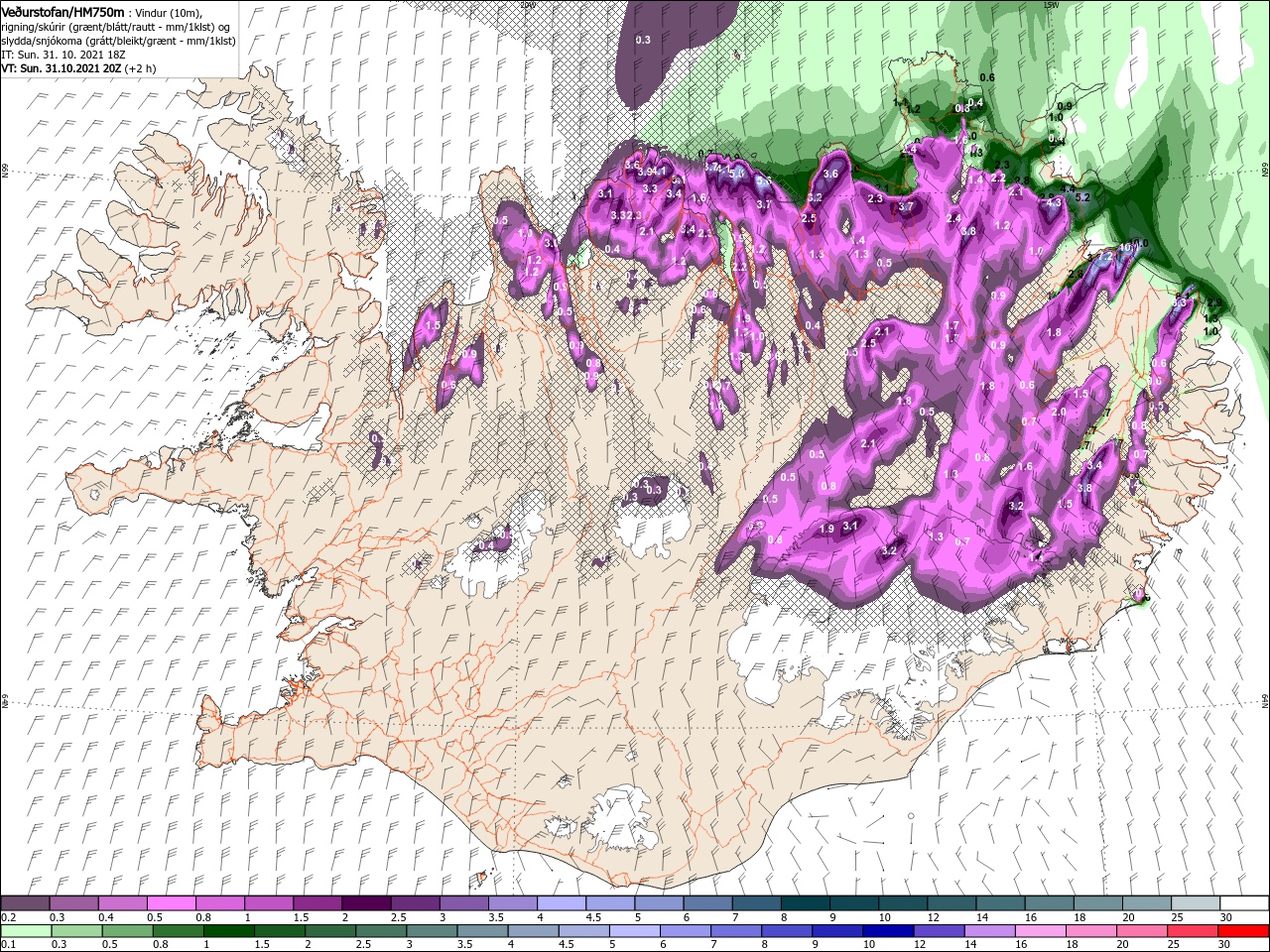This screenshot has height=952, width=1270.
Task: Click the 4.4 precipitation value on the map
Action: 1068,187
